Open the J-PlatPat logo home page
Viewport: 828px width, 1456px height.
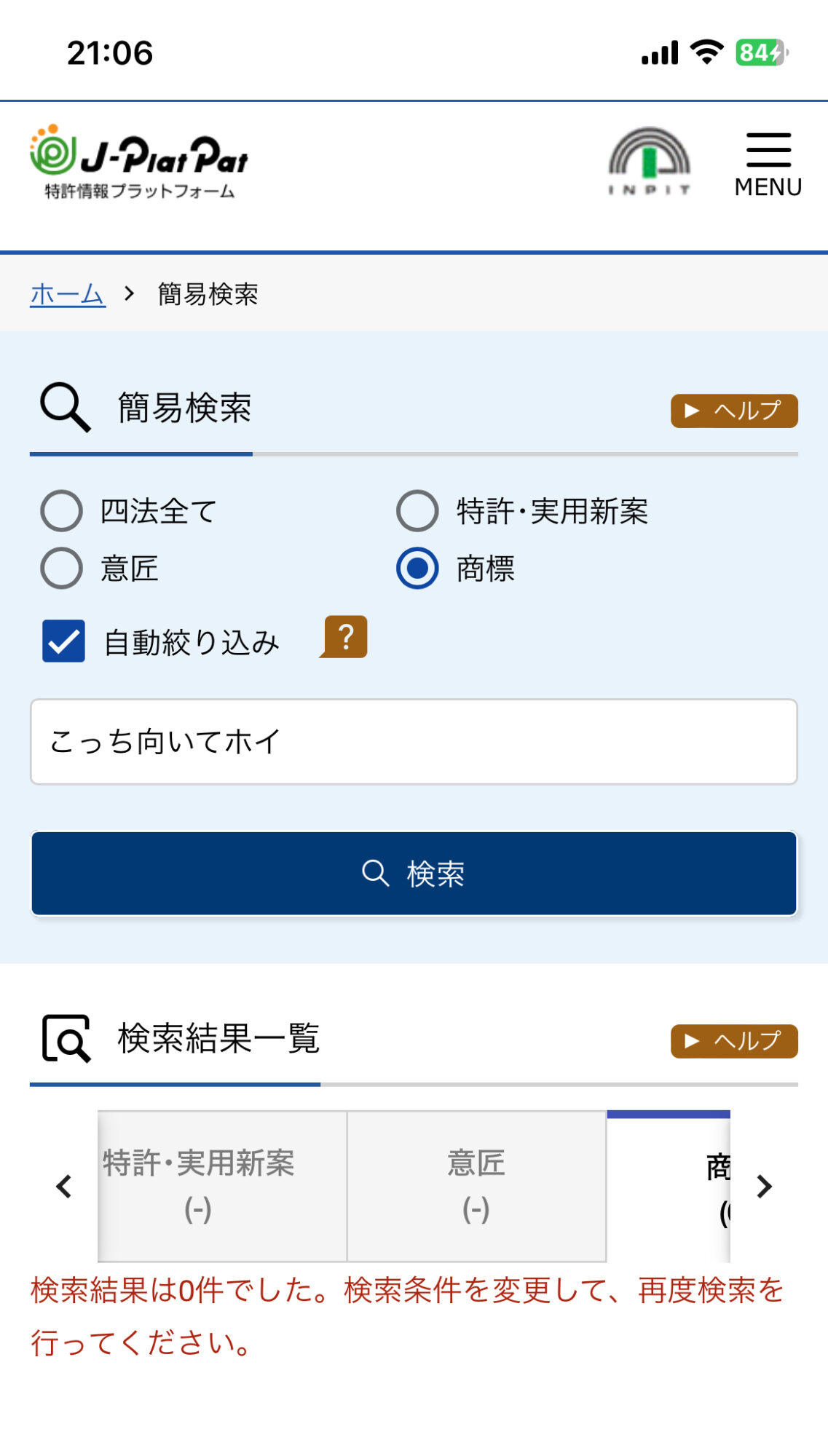tap(138, 162)
